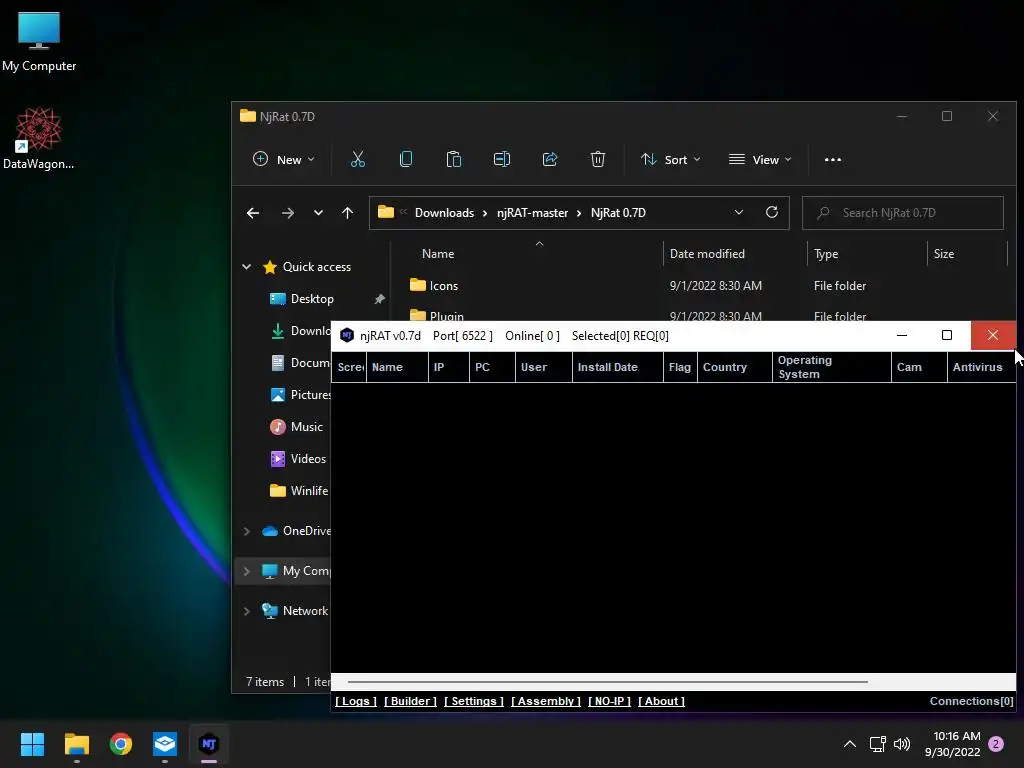
Task: Go forward with the Explorer forward arrow
Action: [x=287, y=213]
